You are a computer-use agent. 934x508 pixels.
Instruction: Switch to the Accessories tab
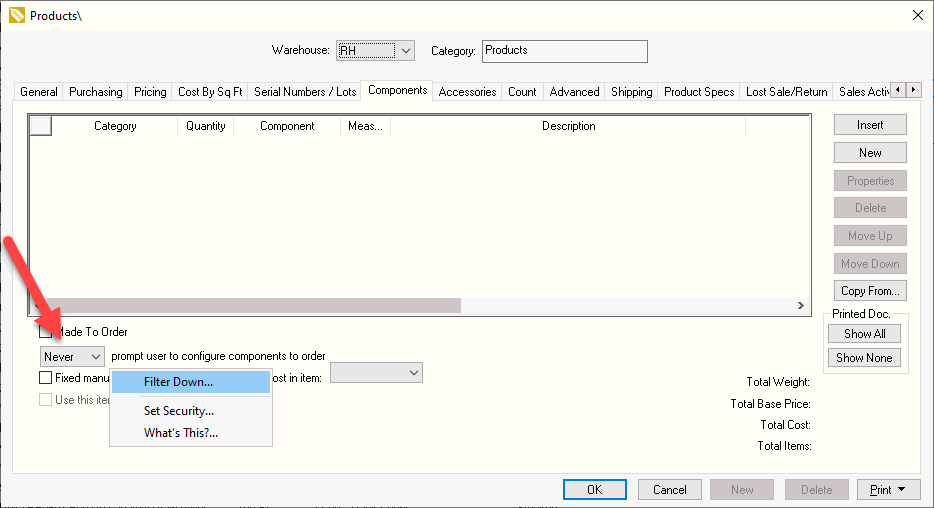point(467,92)
